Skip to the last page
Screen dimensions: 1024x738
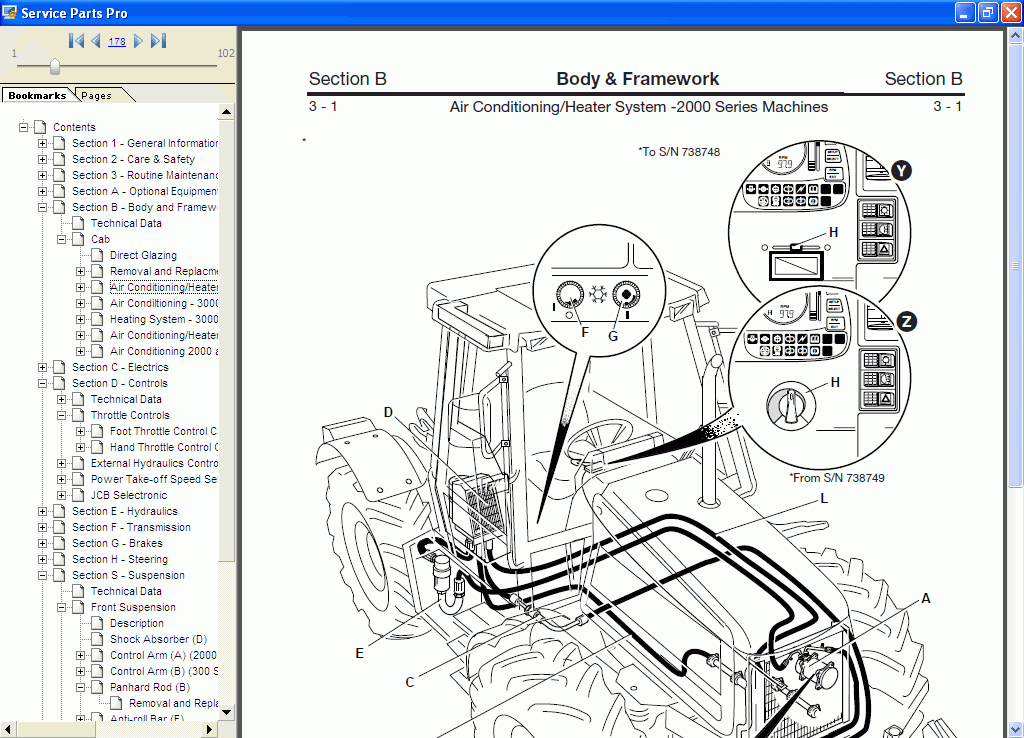click(x=158, y=41)
